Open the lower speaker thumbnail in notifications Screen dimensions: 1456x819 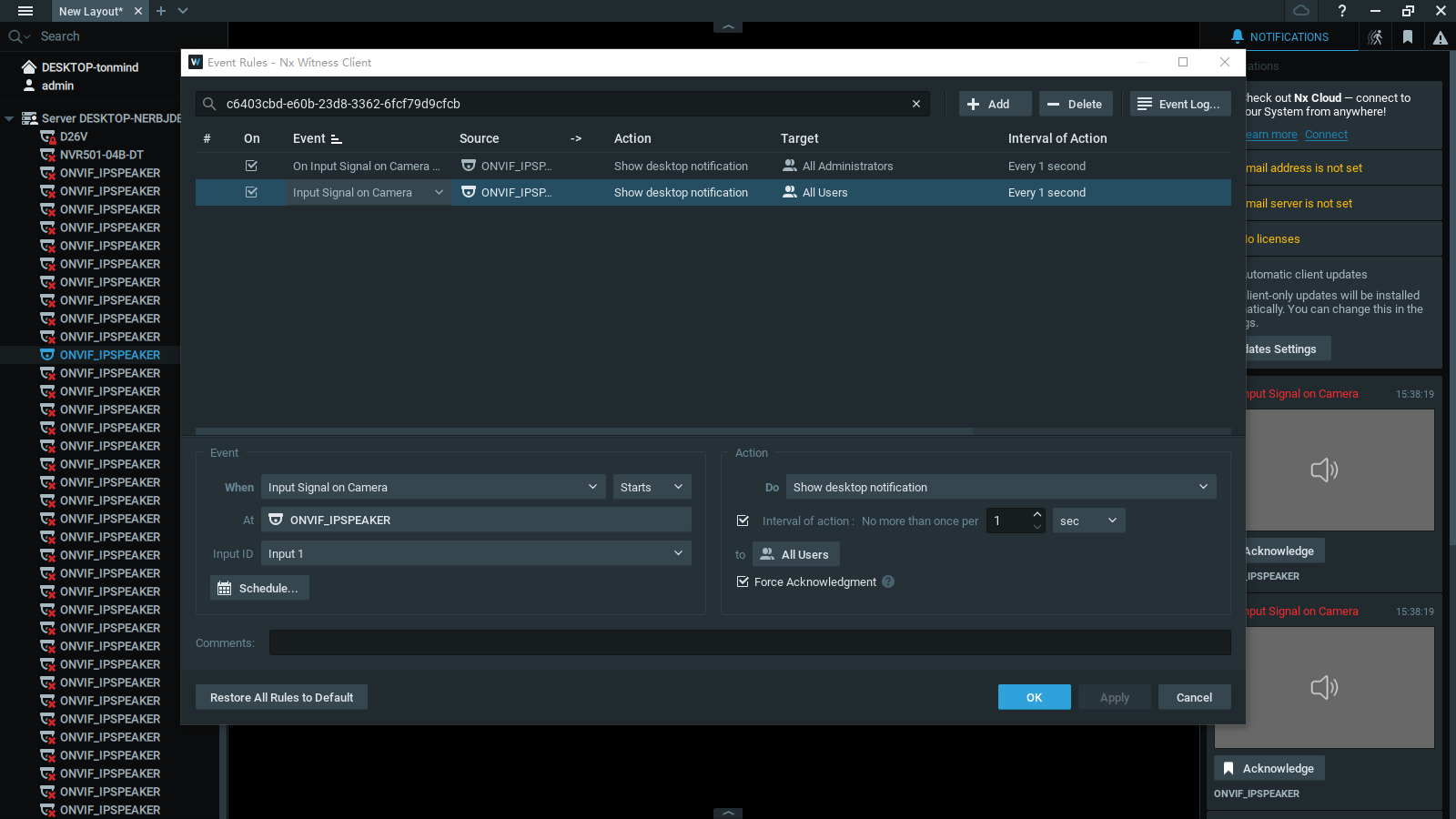click(x=1324, y=687)
